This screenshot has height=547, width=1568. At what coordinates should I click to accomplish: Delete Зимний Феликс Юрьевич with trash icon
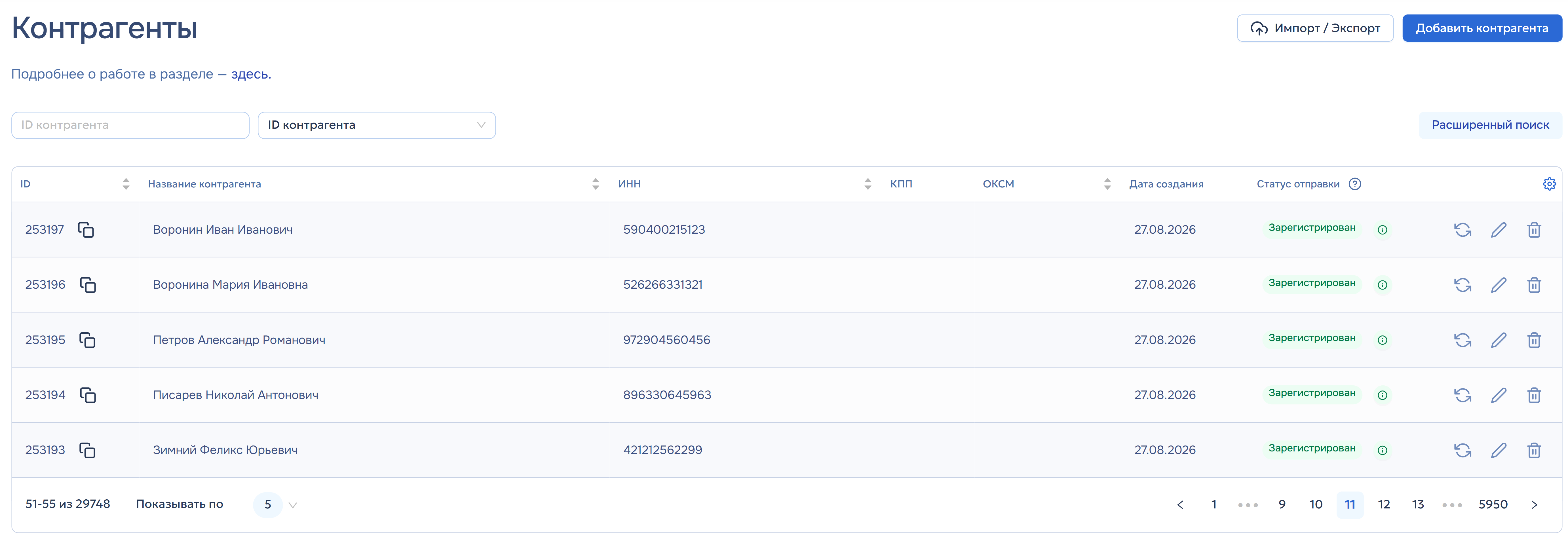pyautogui.click(x=1534, y=450)
